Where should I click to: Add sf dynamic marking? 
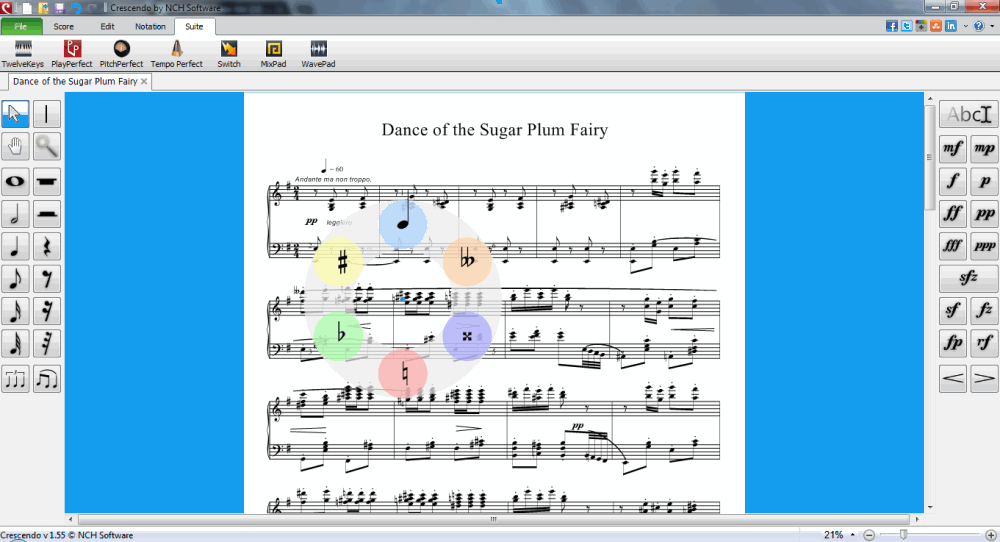click(x=953, y=311)
